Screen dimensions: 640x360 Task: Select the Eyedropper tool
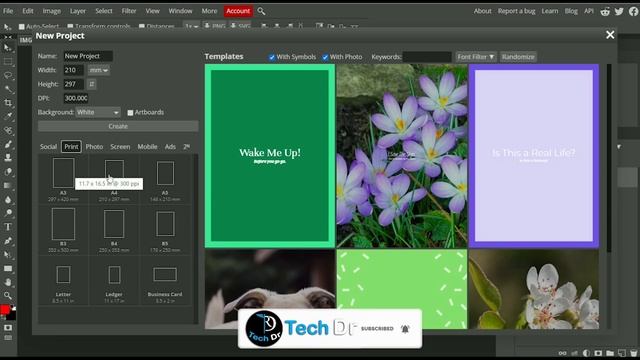click(x=8, y=117)
